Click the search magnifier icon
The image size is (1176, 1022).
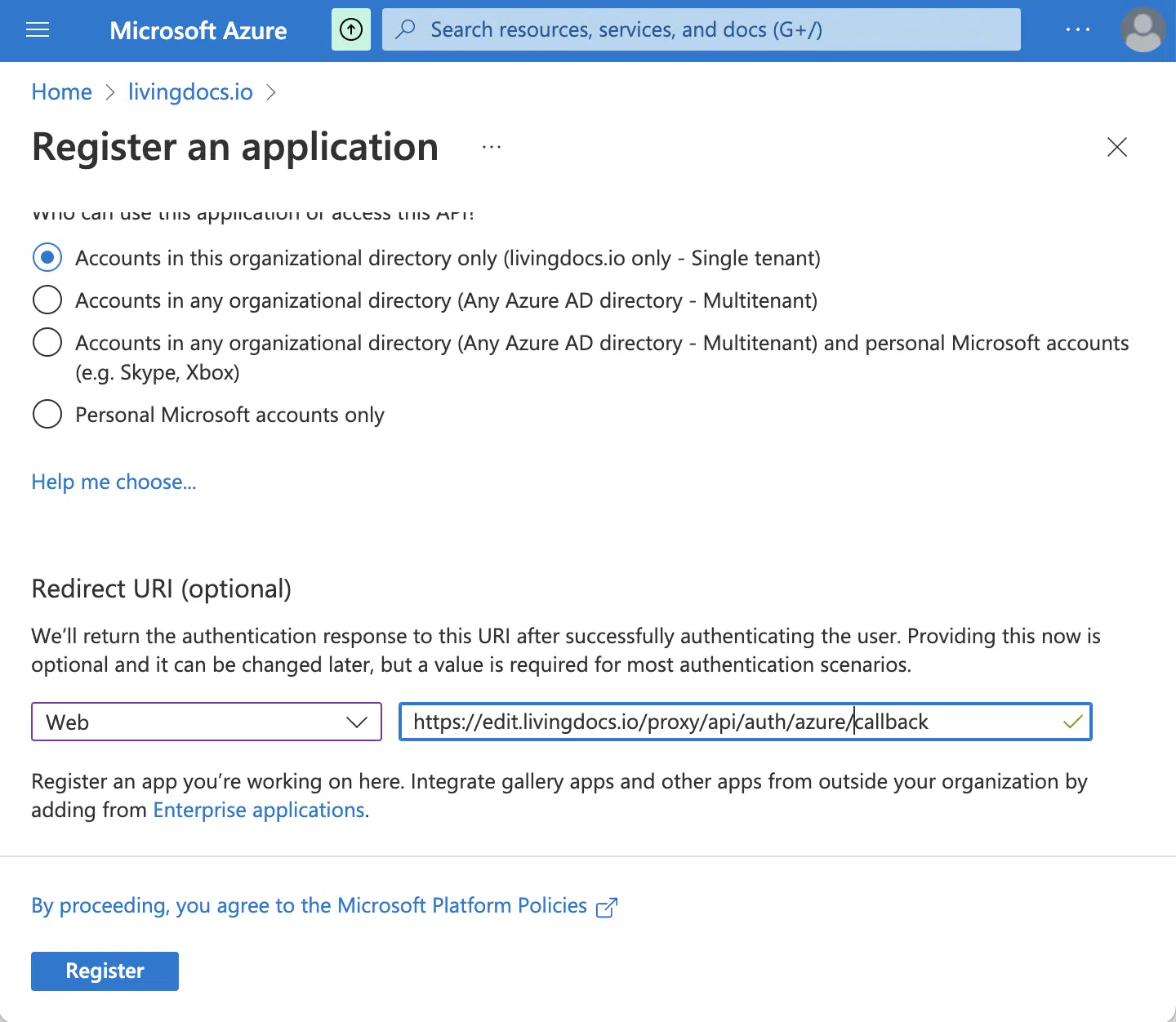[x=405, y=29]
